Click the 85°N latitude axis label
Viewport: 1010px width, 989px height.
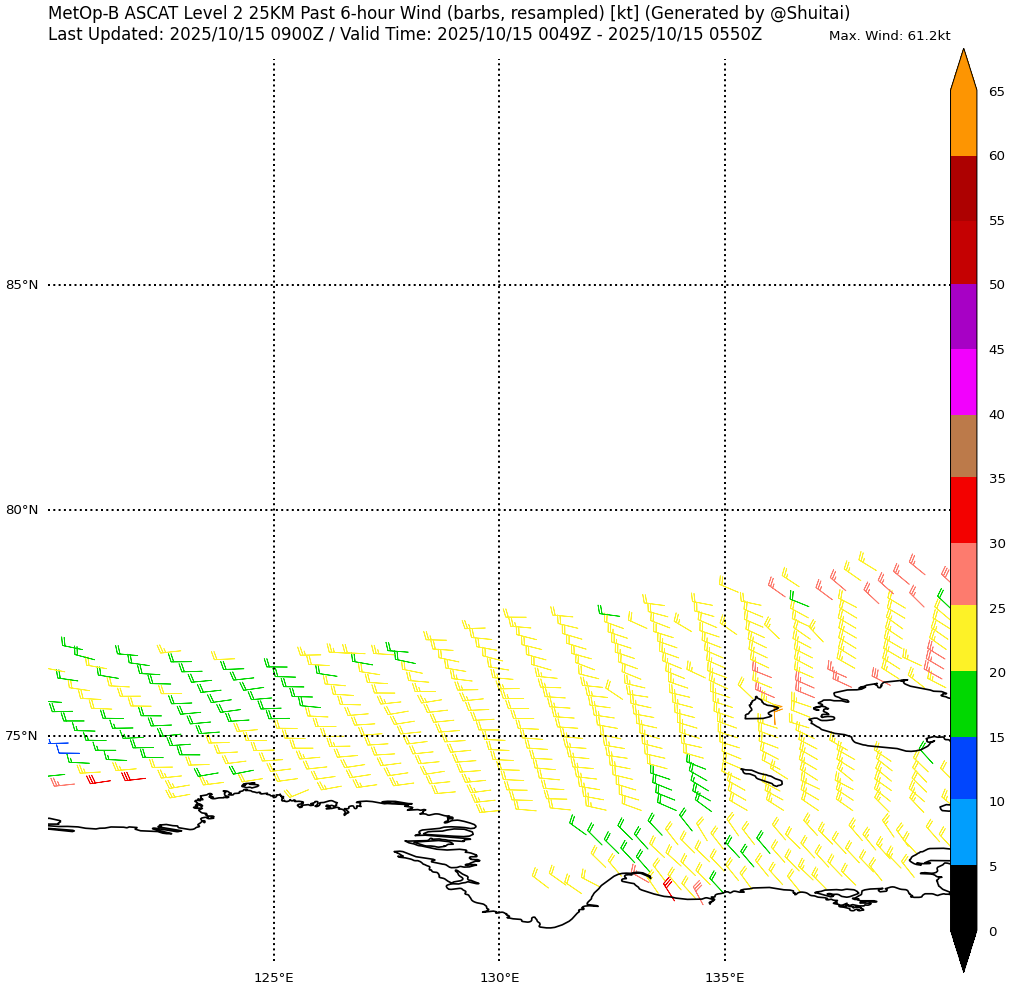click(22, 285)
